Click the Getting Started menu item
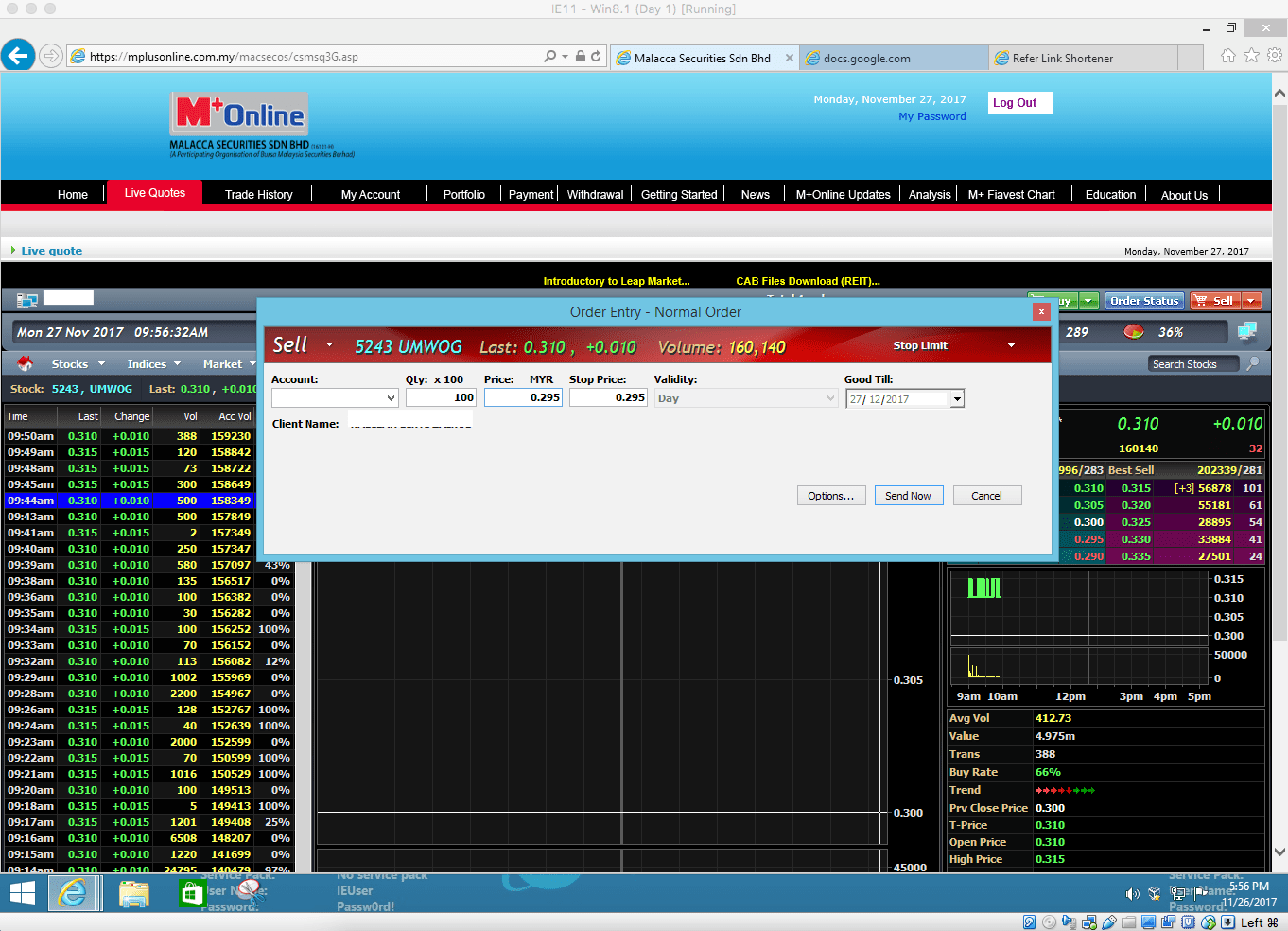 679,195
